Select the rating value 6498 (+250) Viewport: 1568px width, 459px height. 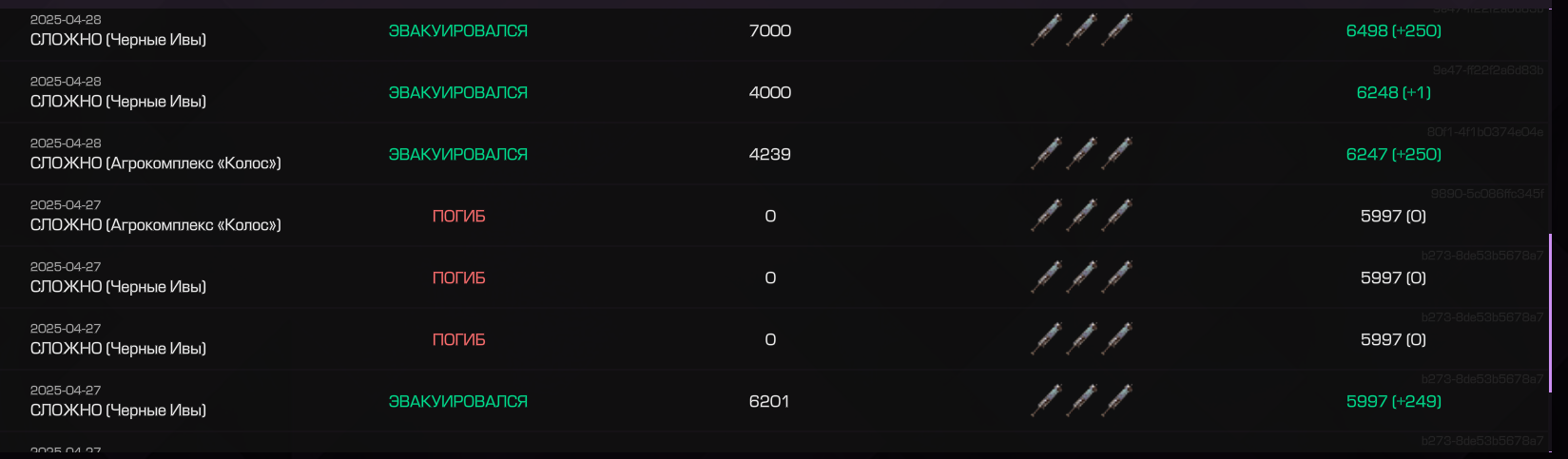(x=1393, y=30)
